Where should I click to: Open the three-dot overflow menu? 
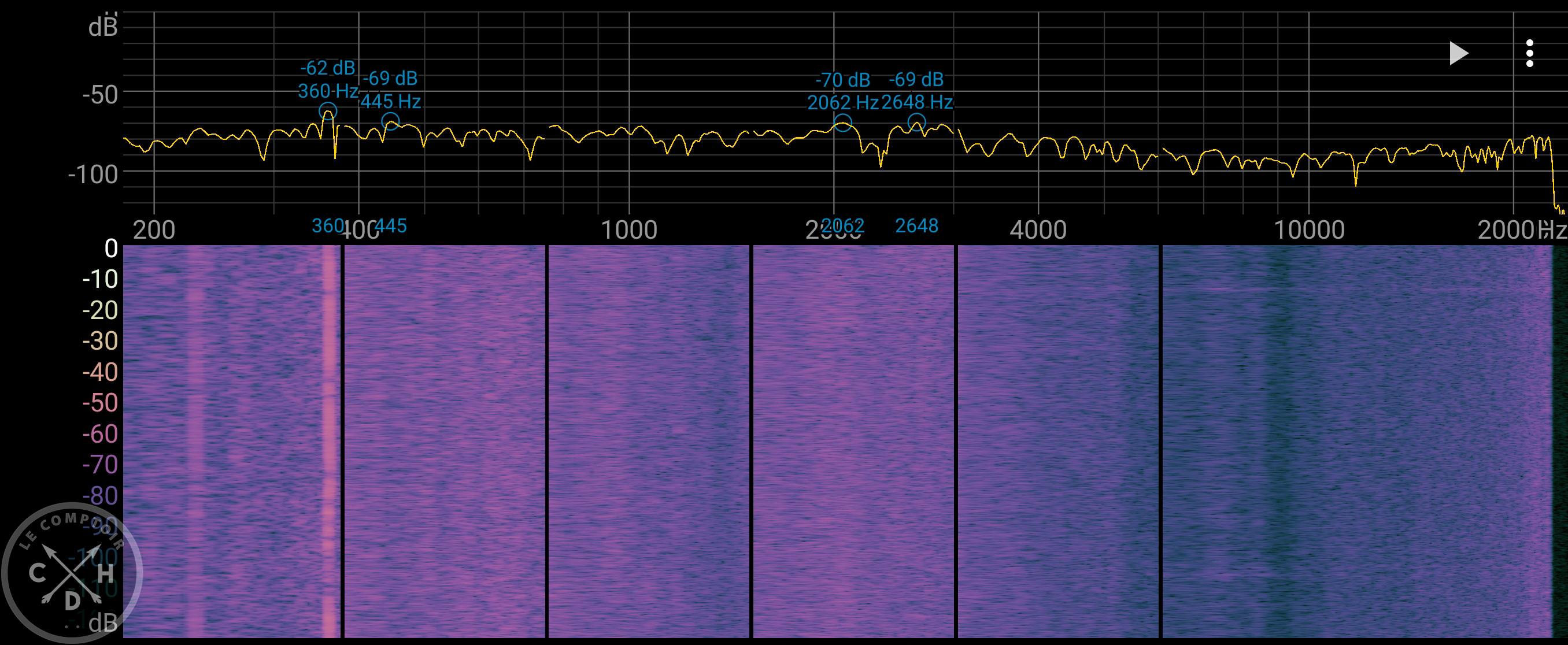point(1529,54)
